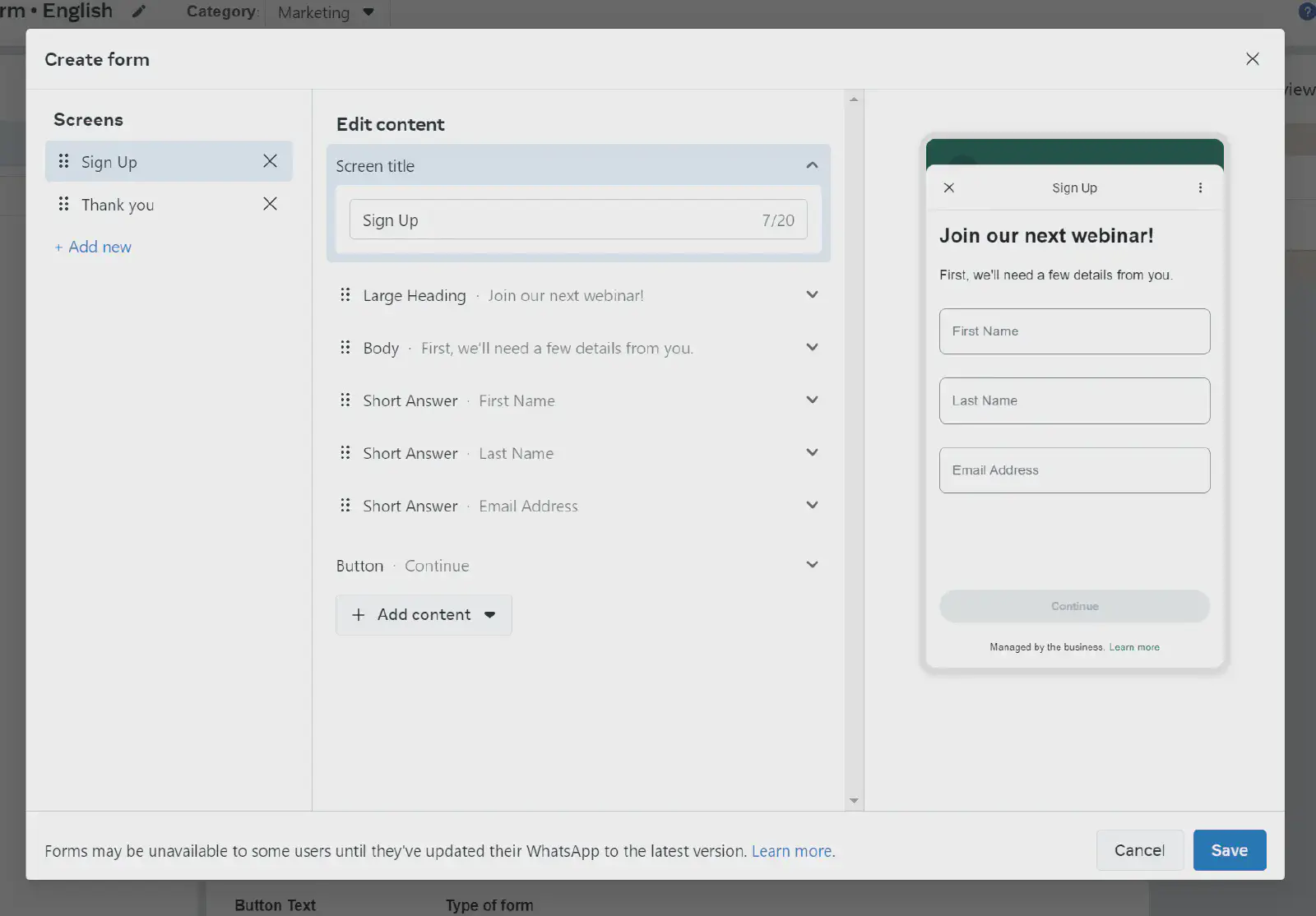
Task: Expand the Button Continue settings
Action: tap(812, 565)
